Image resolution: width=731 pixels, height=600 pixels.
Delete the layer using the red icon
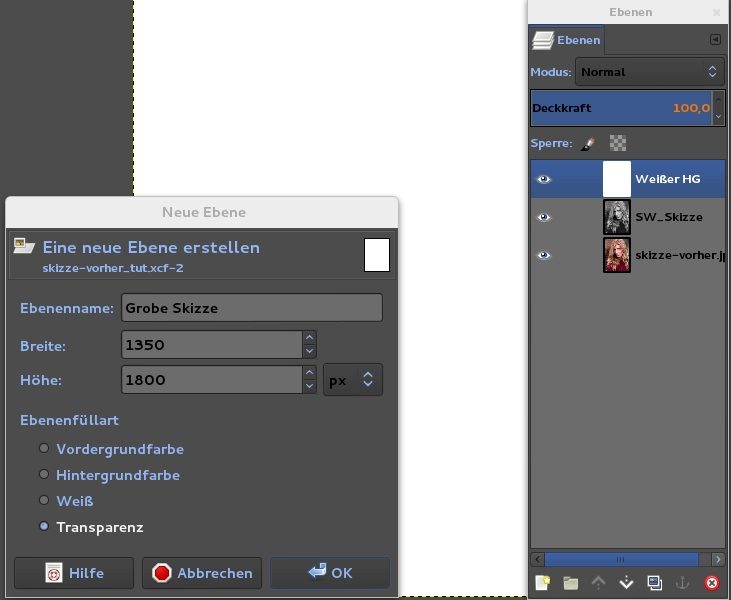pos(711,582)
